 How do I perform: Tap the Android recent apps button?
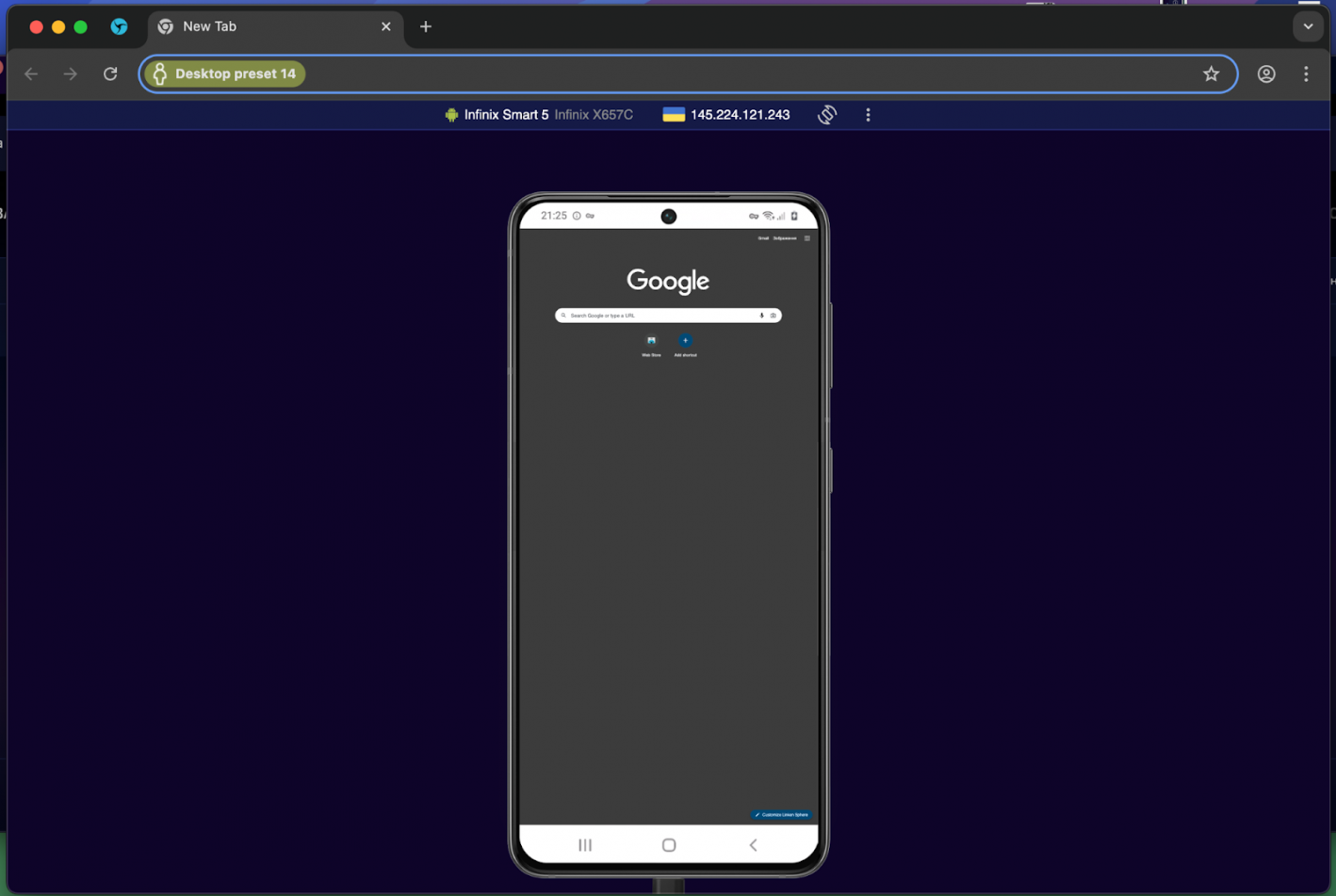(x=585, y=845)
